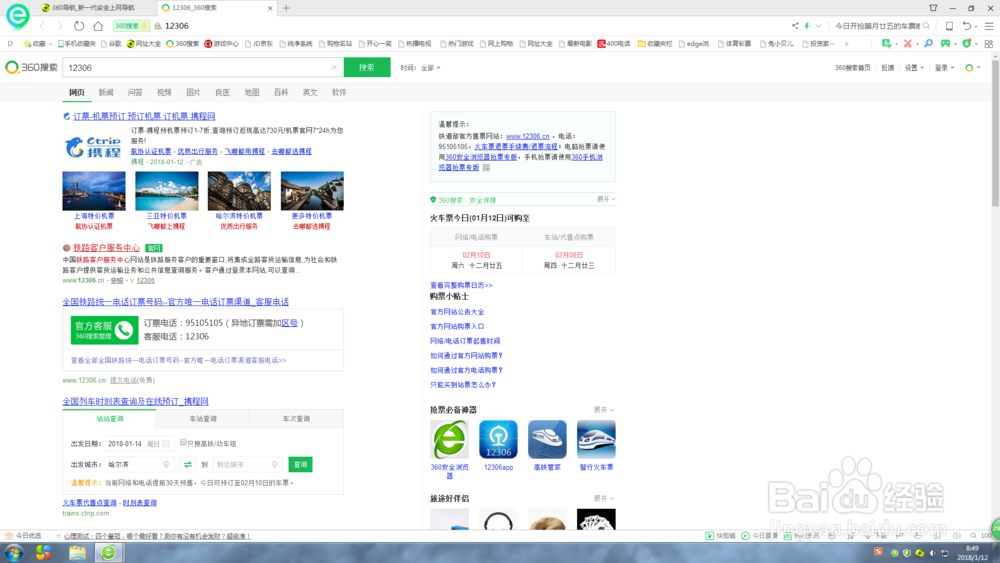
Task: Click the mobile phone icon in toolbar
Action: coord(949,26)
